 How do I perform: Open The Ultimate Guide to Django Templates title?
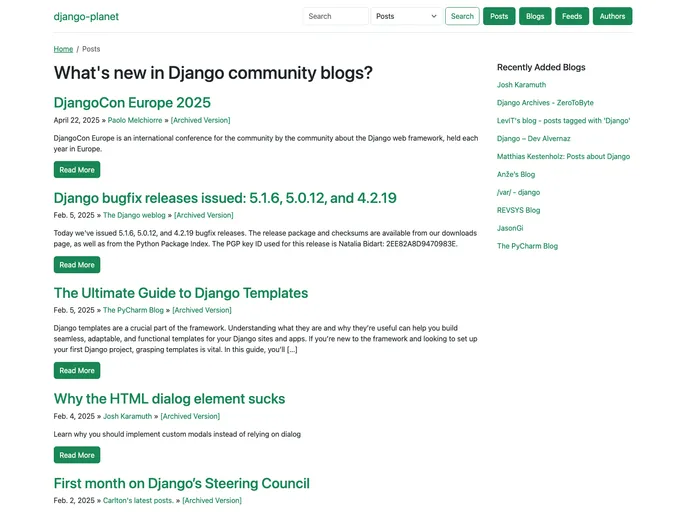click(181, 293)
